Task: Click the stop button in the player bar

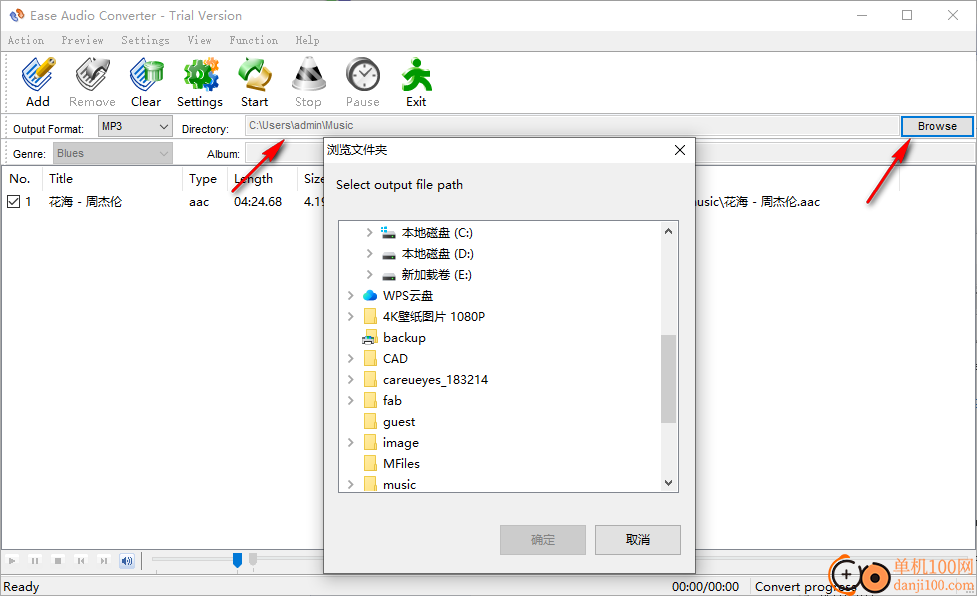Action: point(58,561)
